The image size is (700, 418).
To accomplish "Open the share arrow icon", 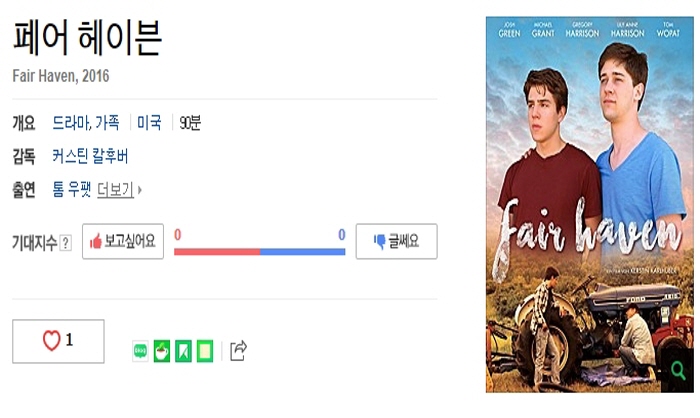I will coord(238,350).
